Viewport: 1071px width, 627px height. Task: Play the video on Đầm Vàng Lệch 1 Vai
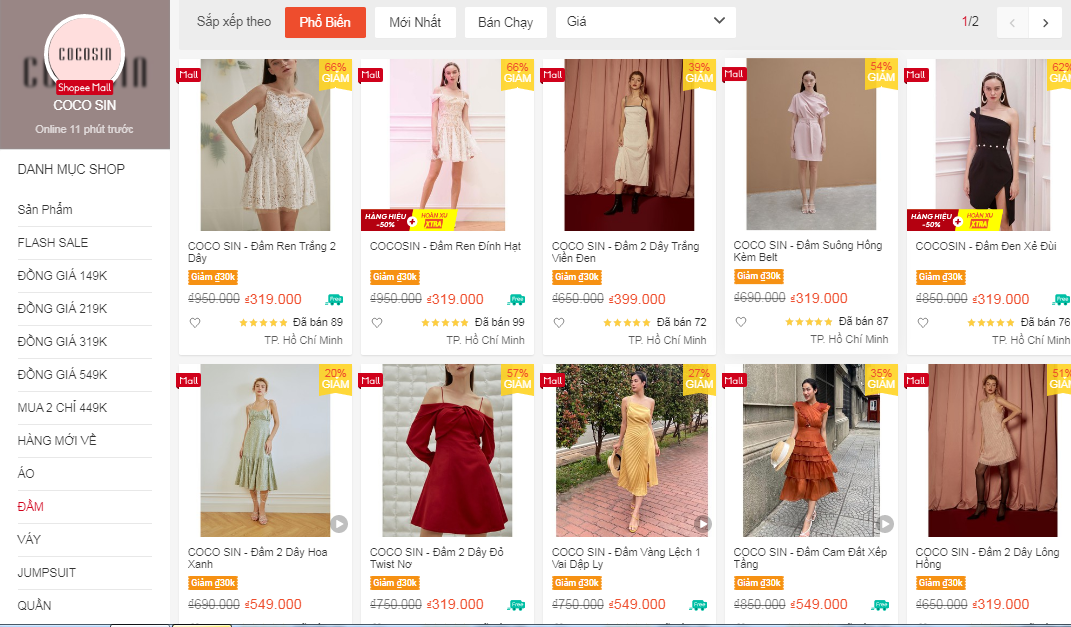(703, 524)
